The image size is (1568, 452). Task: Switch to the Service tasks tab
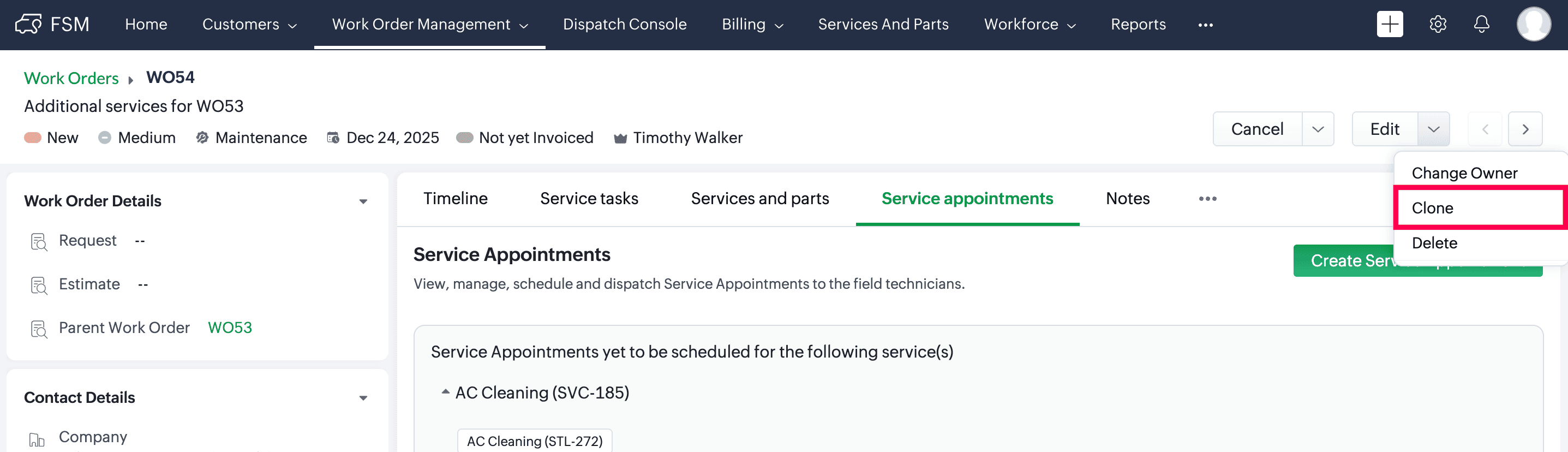[x=589, y=199]
